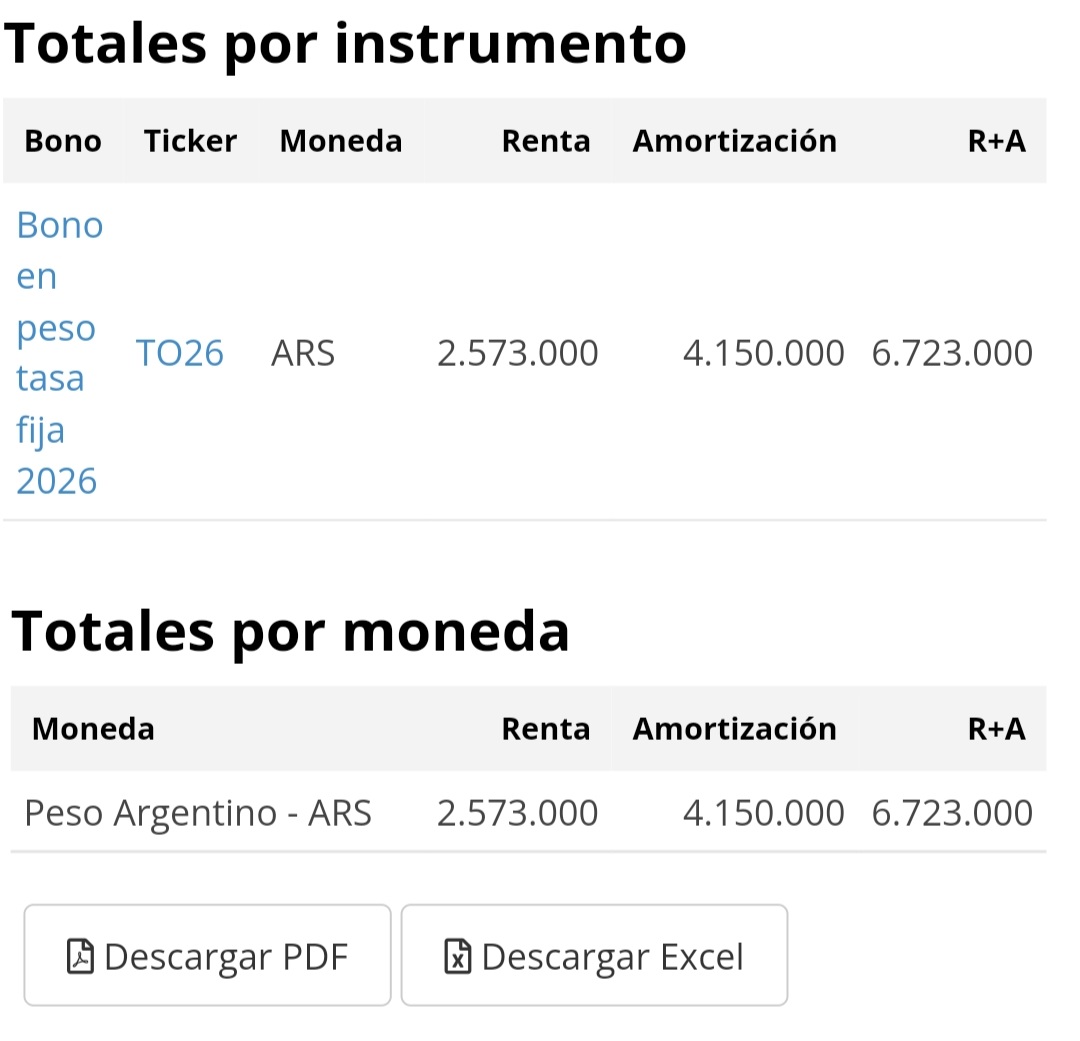Image resolution: width=1080 pixels, height=1041 pixels.
Task: Select the ARS currency cell
Action: point(303,353)
